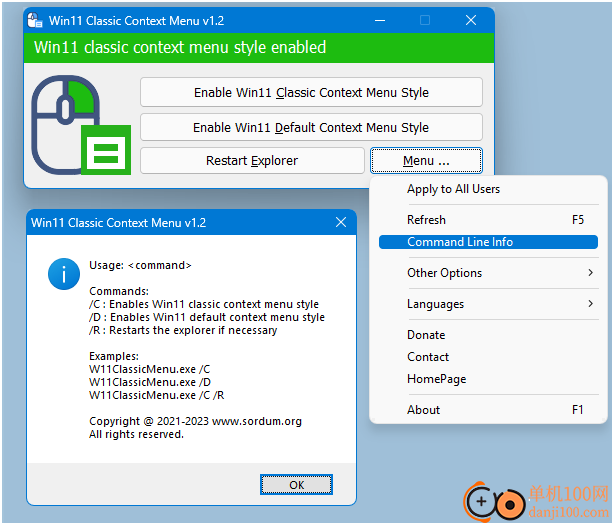Enable Win11 Classic Context Menu Style

click(311, 93)
